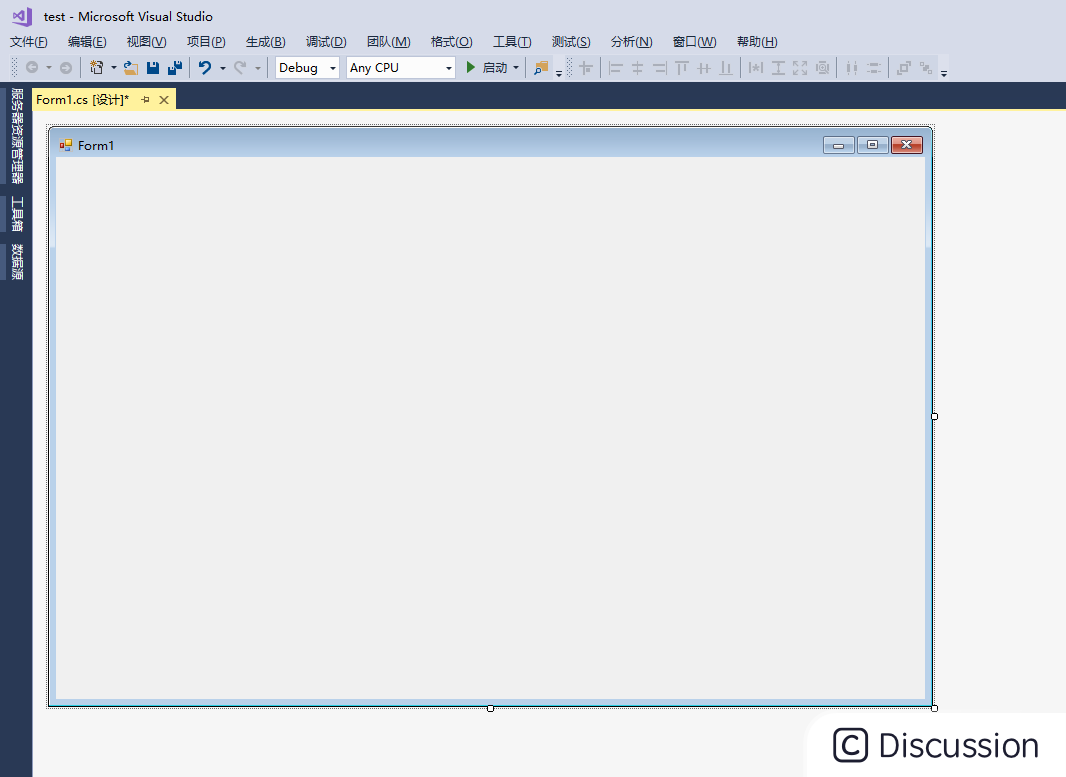Click the Form1 bottom-right corner sizing handle

(935, 708)
